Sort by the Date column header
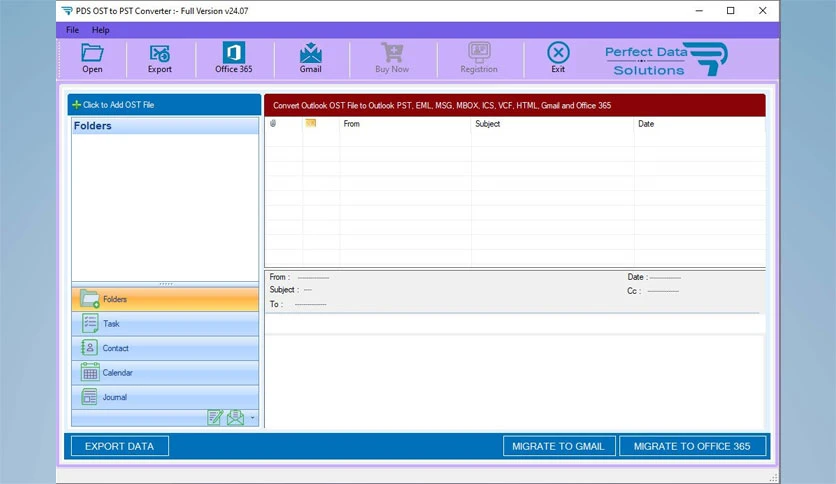 point(700,124)
